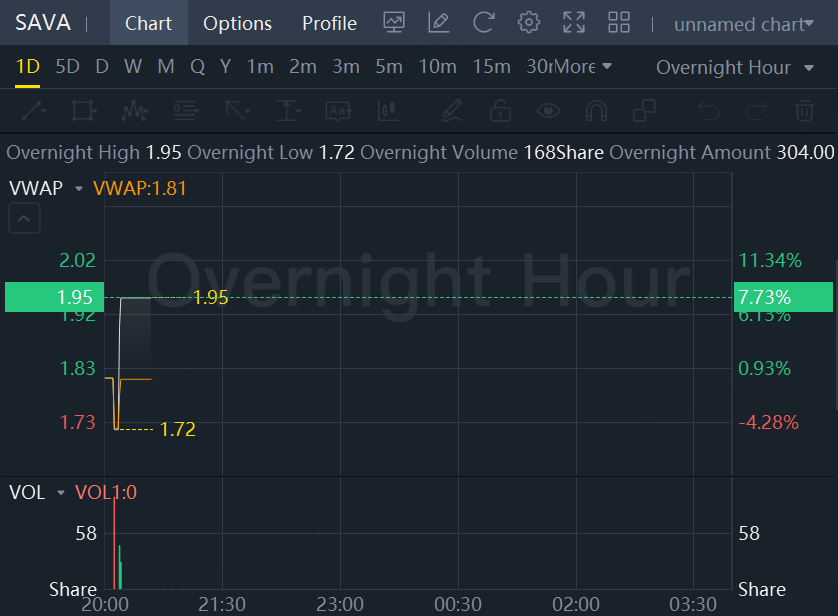The image size is (838, 616).
Task: Open the VWAP indicator dropdown
Action: click(x=79, y=188)
